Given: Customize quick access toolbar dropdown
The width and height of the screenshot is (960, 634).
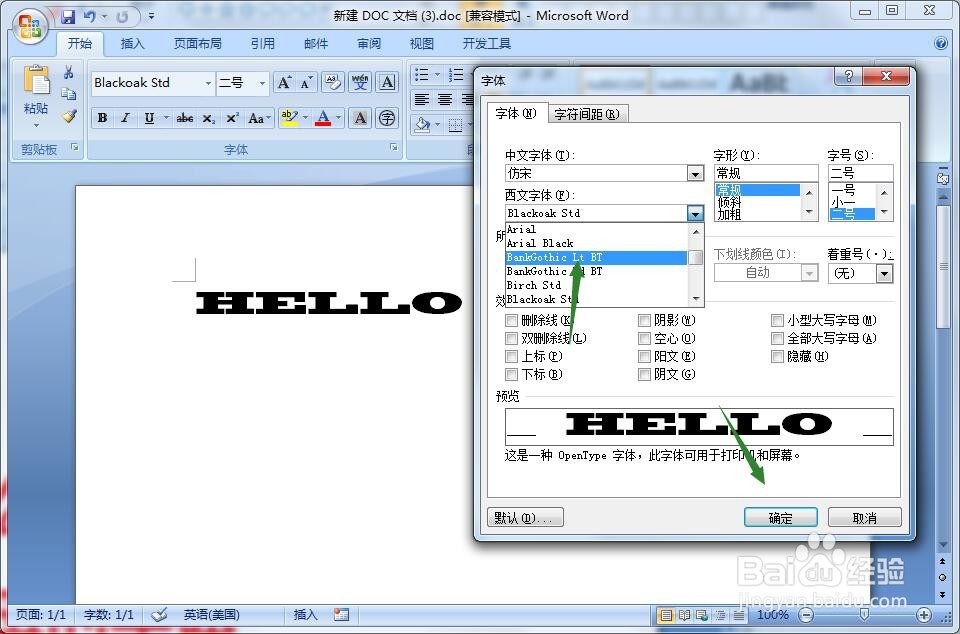Looking at the screenshot, I should point(151,17).
